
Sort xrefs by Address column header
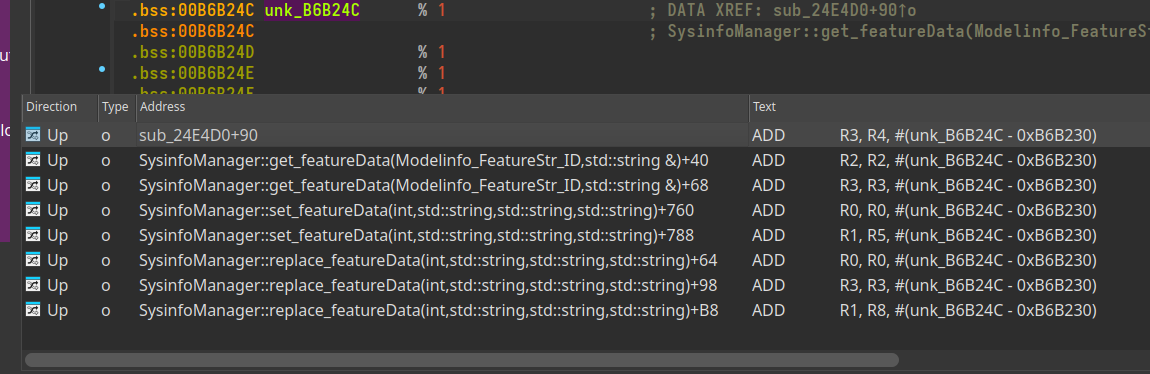coord(442,107)
